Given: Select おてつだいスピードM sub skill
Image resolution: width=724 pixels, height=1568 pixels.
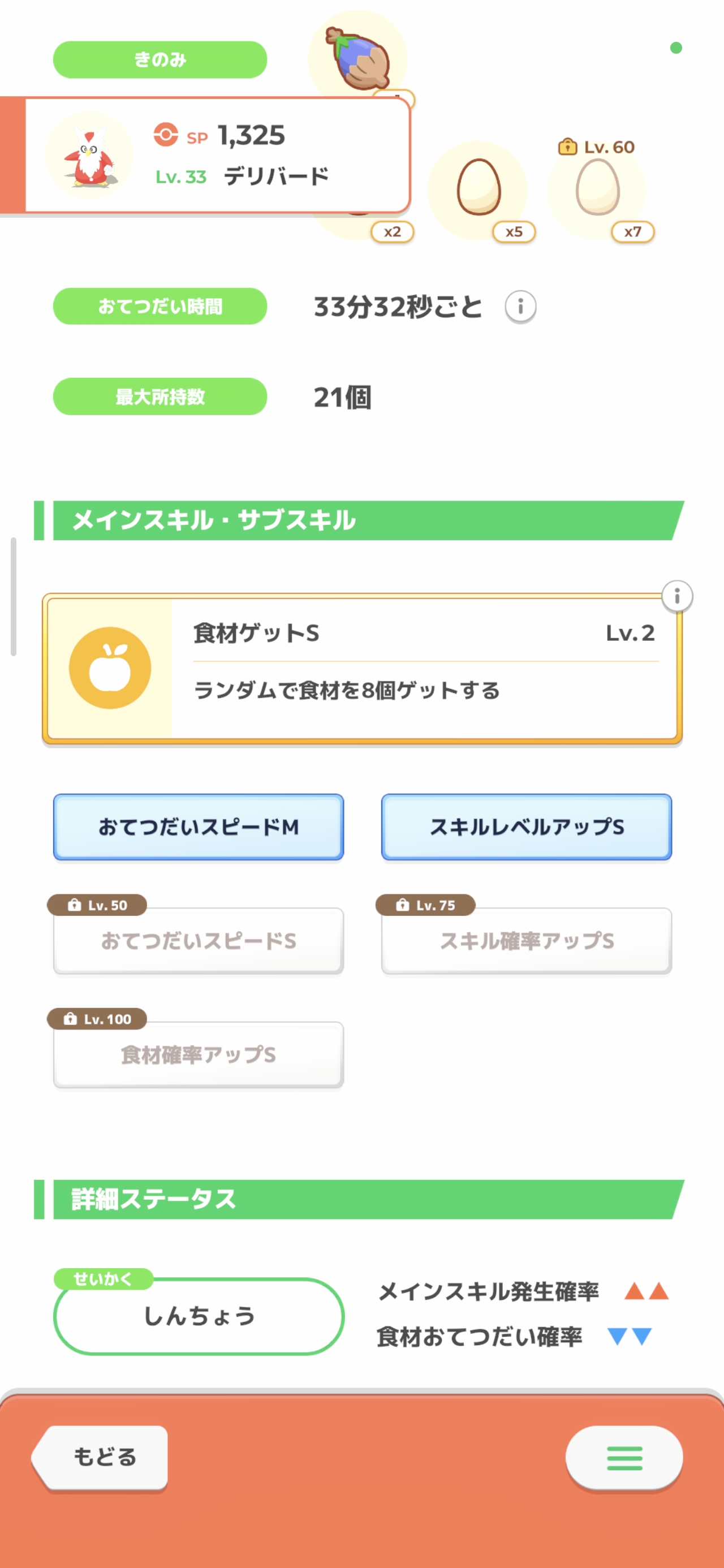Looking at the screenshot, I should (199, 826).
